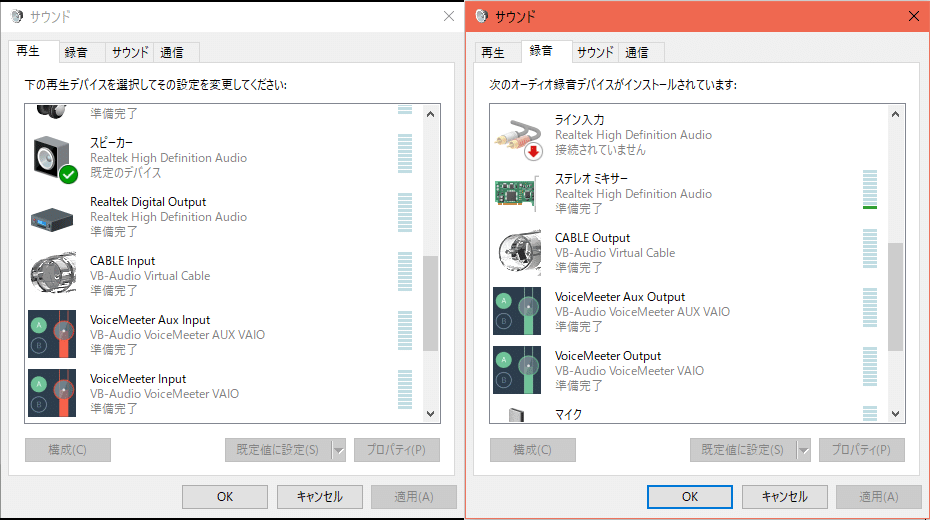Choose the VoiceMeeter Aux Input icon
Image resolution: width=930 pixels, height=520 pixels.
(52, 334)
